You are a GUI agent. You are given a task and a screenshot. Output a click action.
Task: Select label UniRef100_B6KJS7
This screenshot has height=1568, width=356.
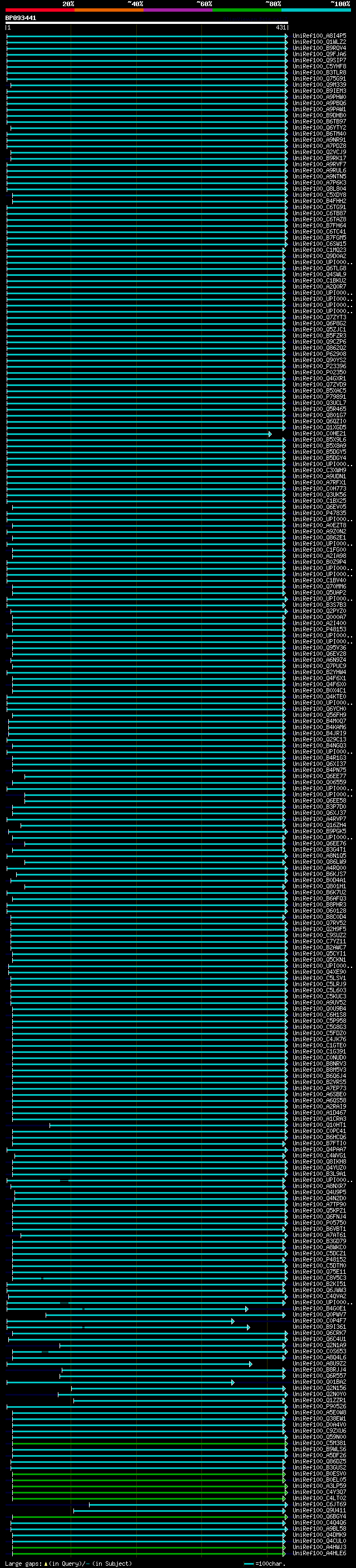tap(319, 875)
